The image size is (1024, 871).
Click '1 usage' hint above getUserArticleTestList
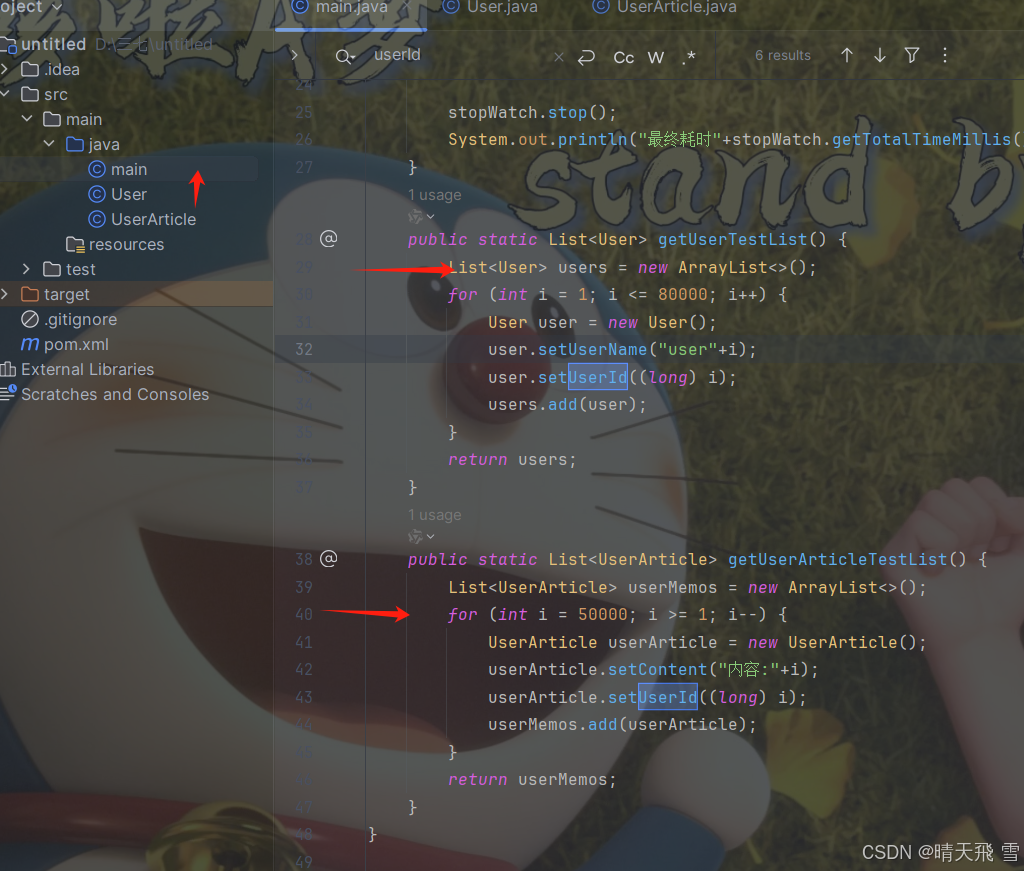[434, 515]
